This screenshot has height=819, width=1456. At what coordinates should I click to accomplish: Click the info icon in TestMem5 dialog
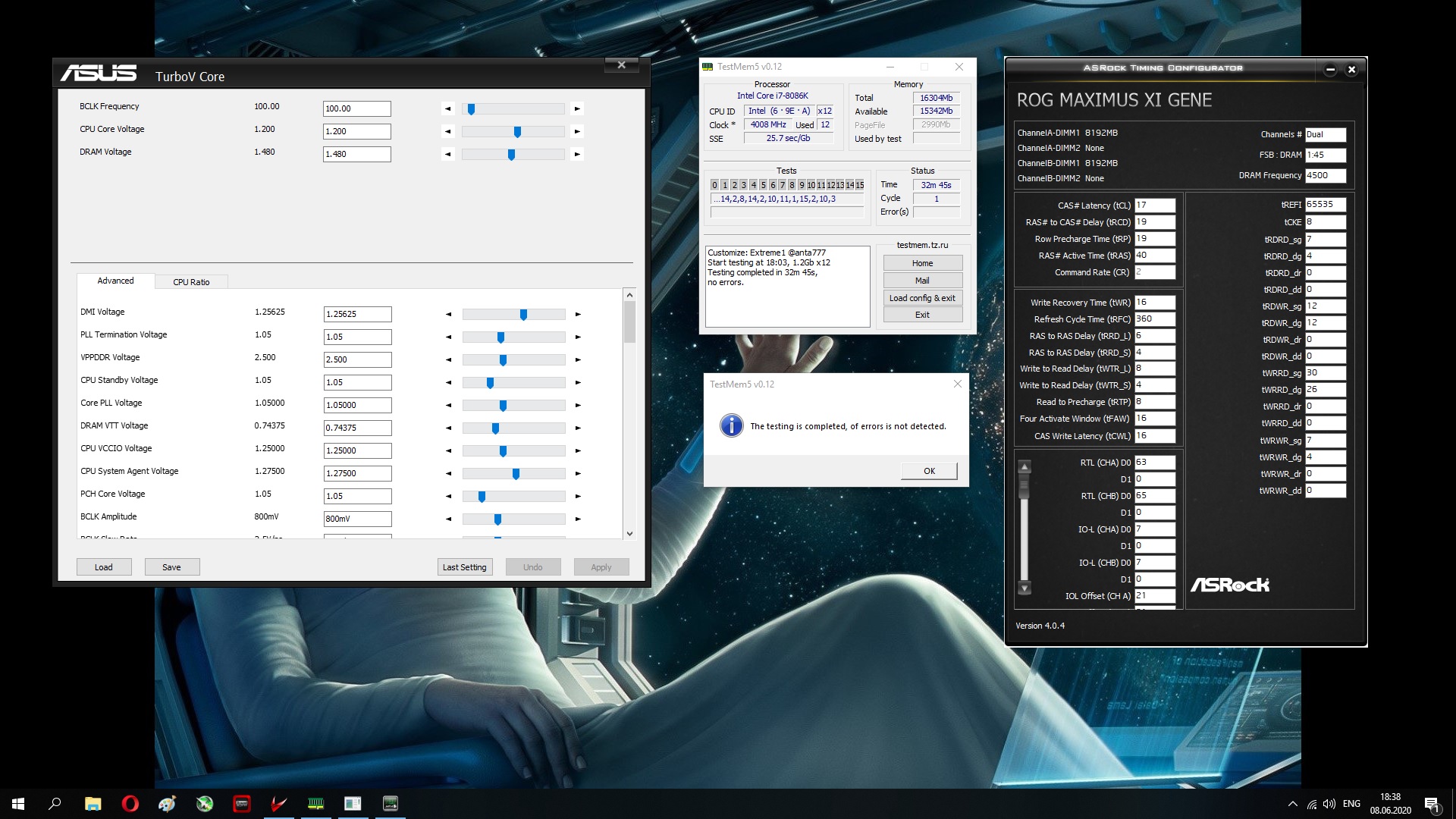(x=731, y=425)
